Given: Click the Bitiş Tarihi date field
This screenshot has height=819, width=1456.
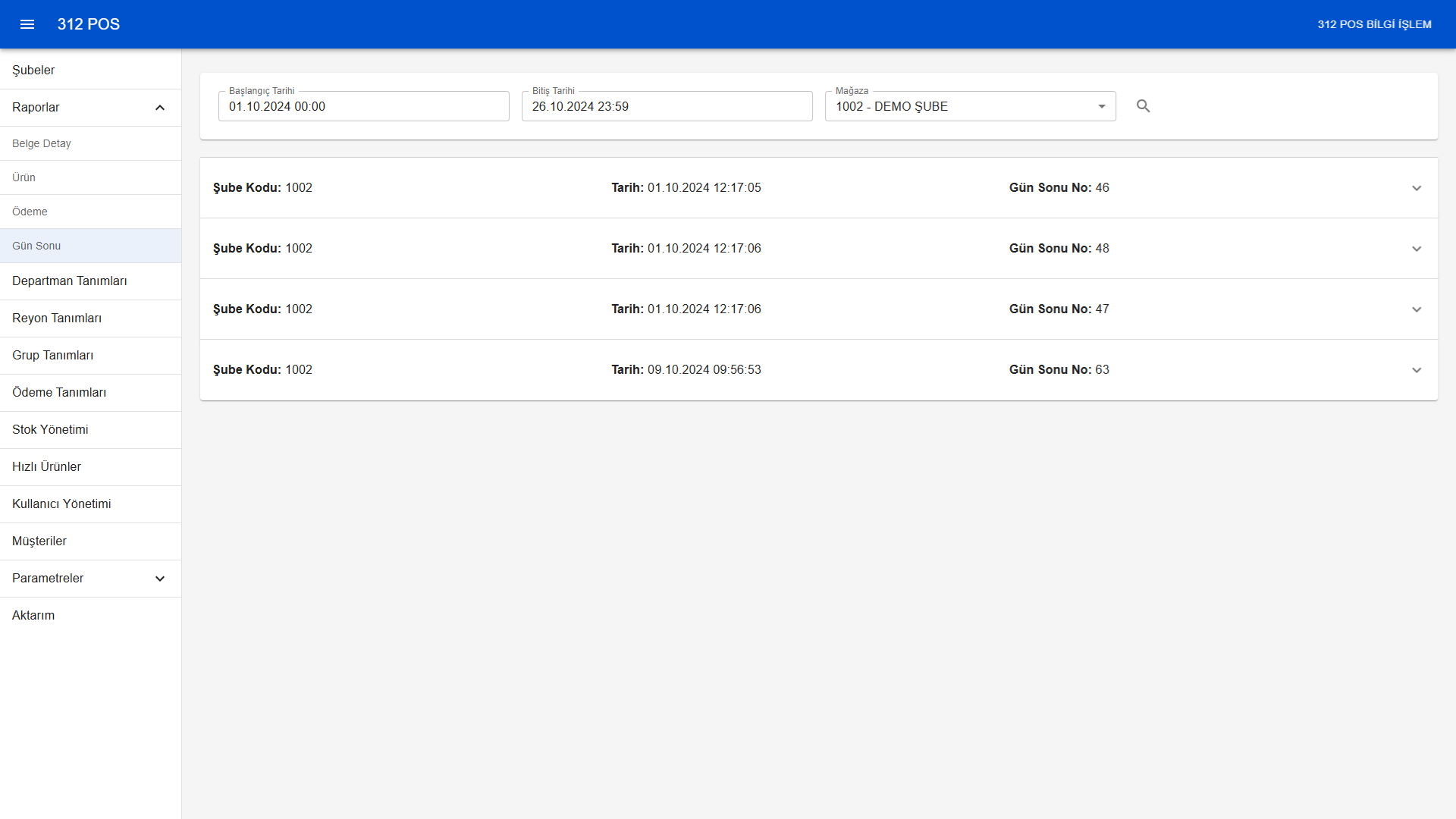Looking at the screenshot, I should click(x=667, y=106).
